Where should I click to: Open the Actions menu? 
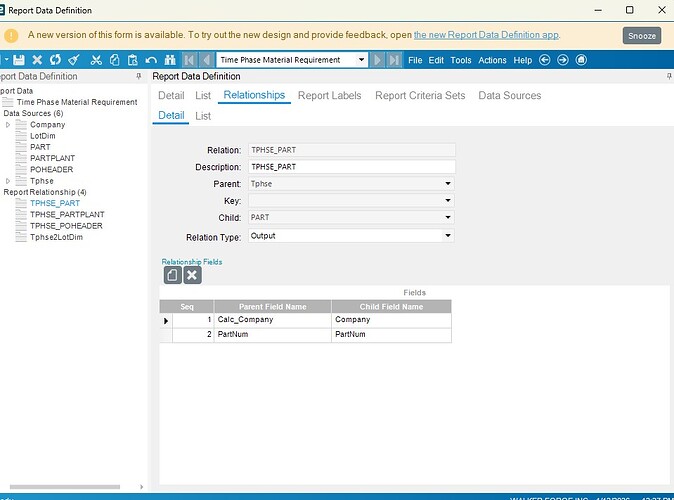[x=492, y=60]
